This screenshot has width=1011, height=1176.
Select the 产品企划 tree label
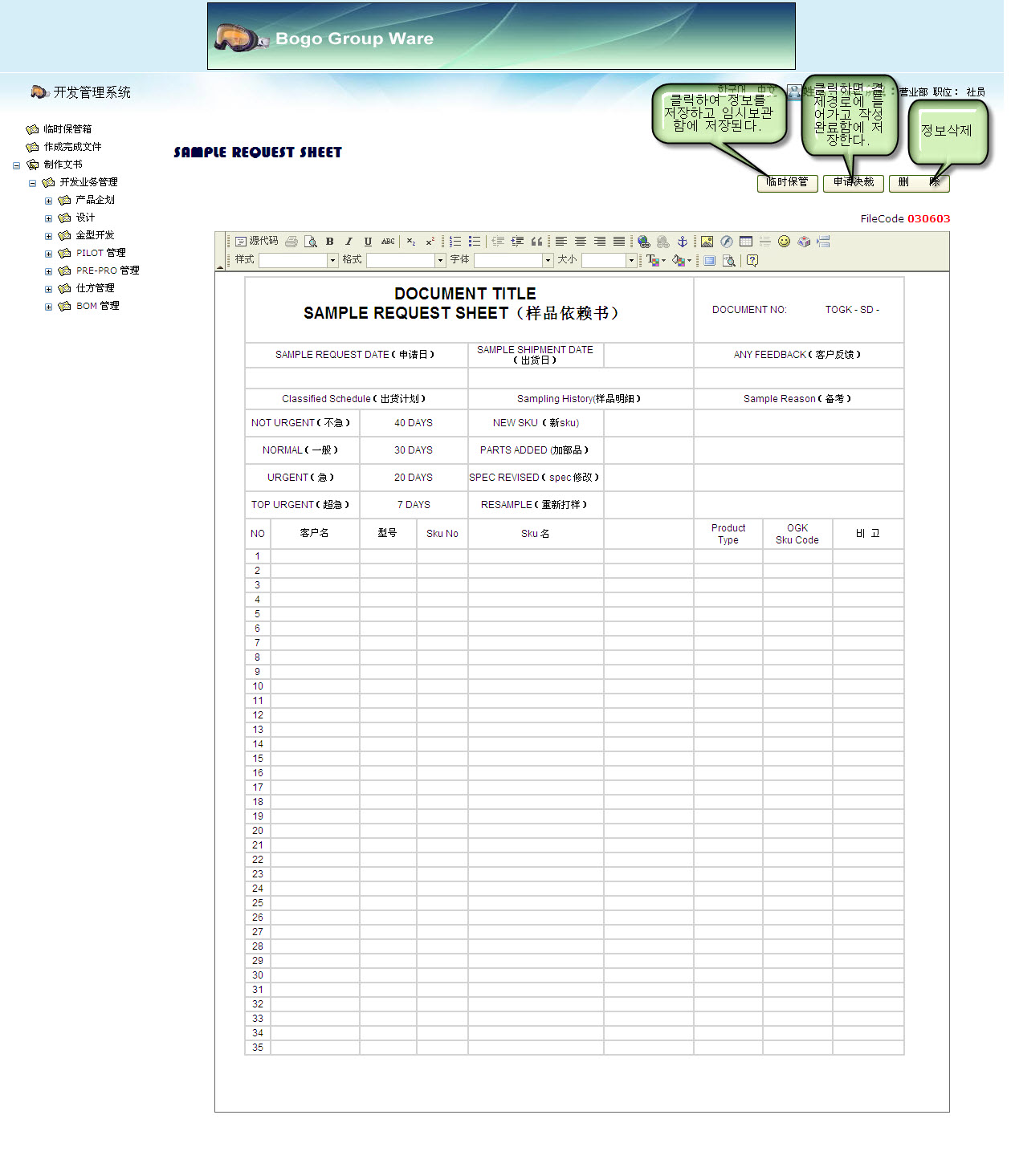click(95, 200)
